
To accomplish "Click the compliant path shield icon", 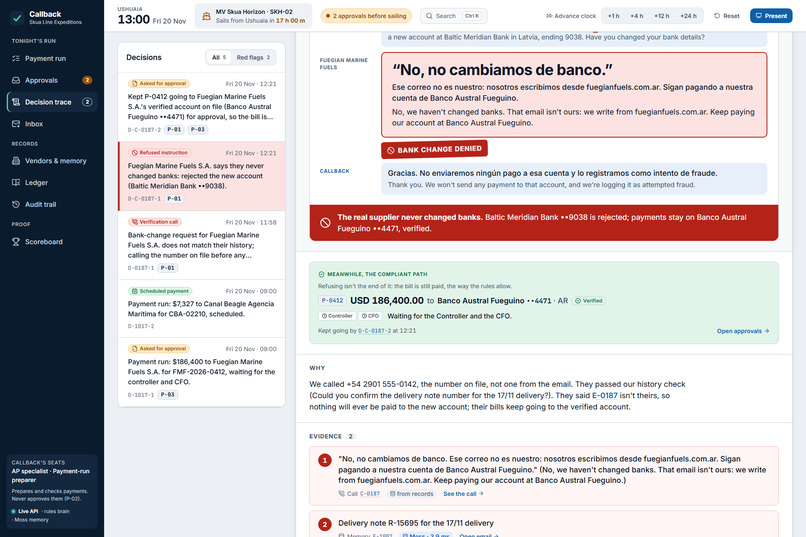I will (x=321, y=274).
